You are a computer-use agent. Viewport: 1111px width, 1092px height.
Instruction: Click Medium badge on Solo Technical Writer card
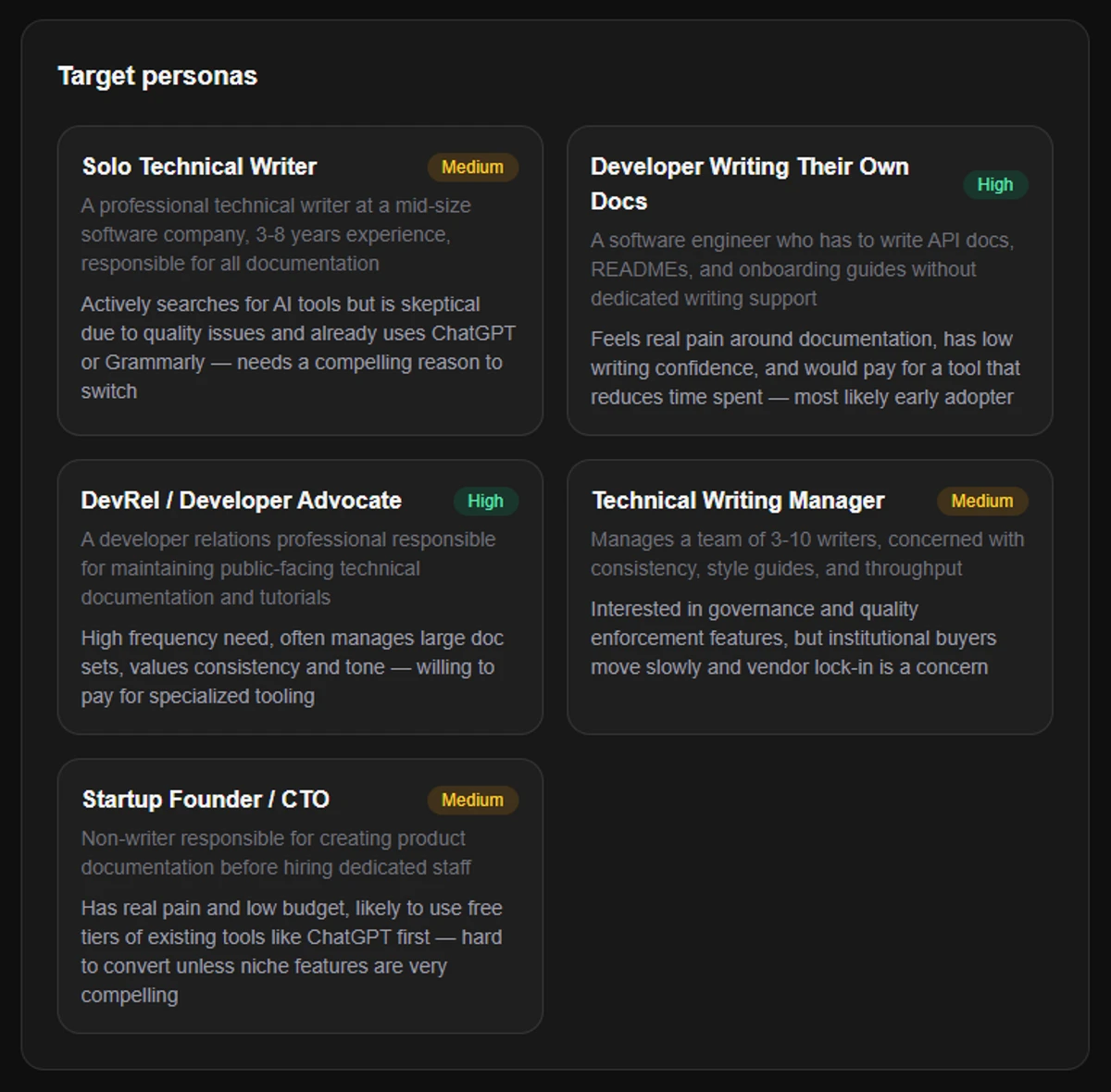pos(472,168)
